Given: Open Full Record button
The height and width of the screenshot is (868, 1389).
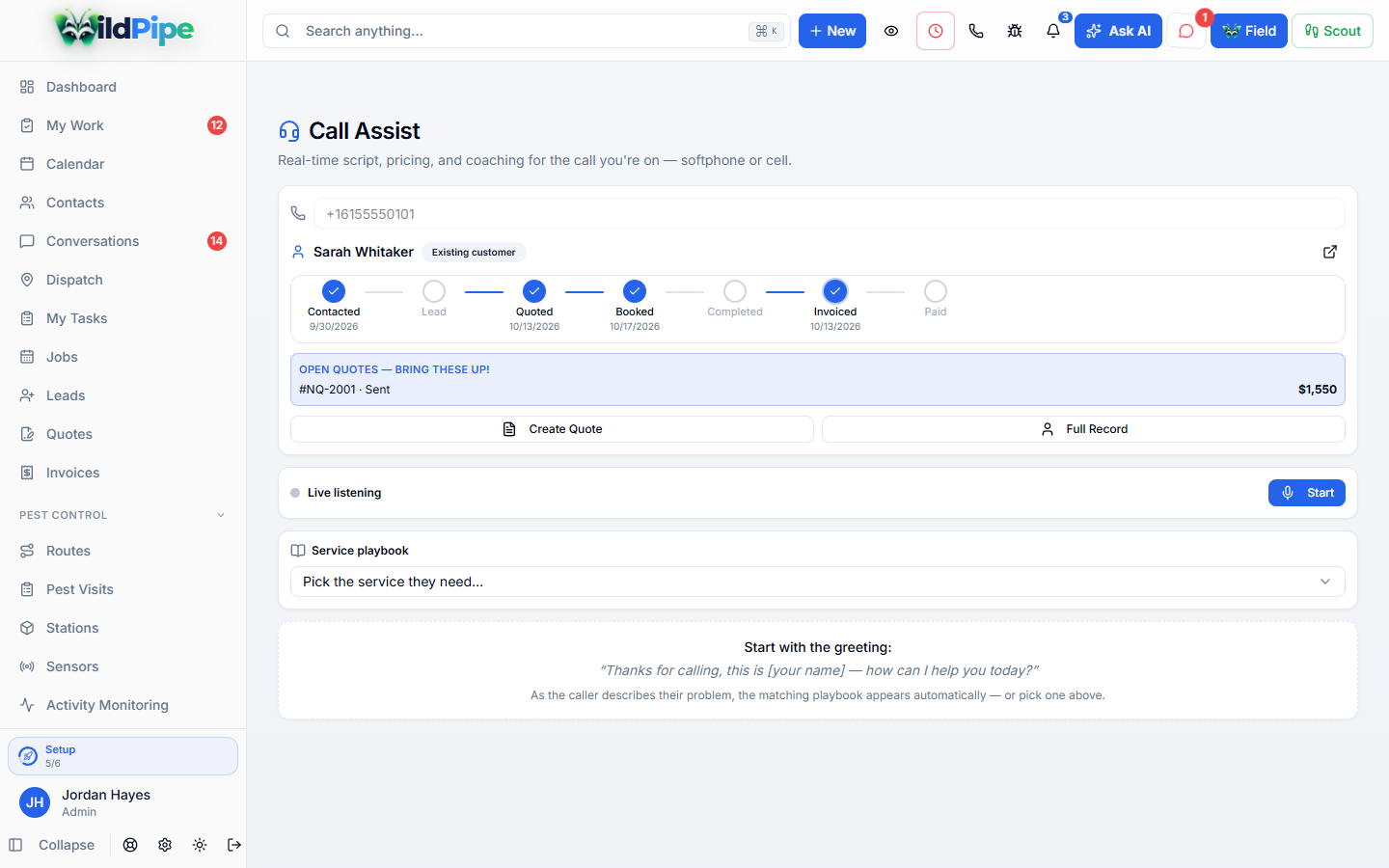Looking at the screenshot, I should click(1083, 429).
